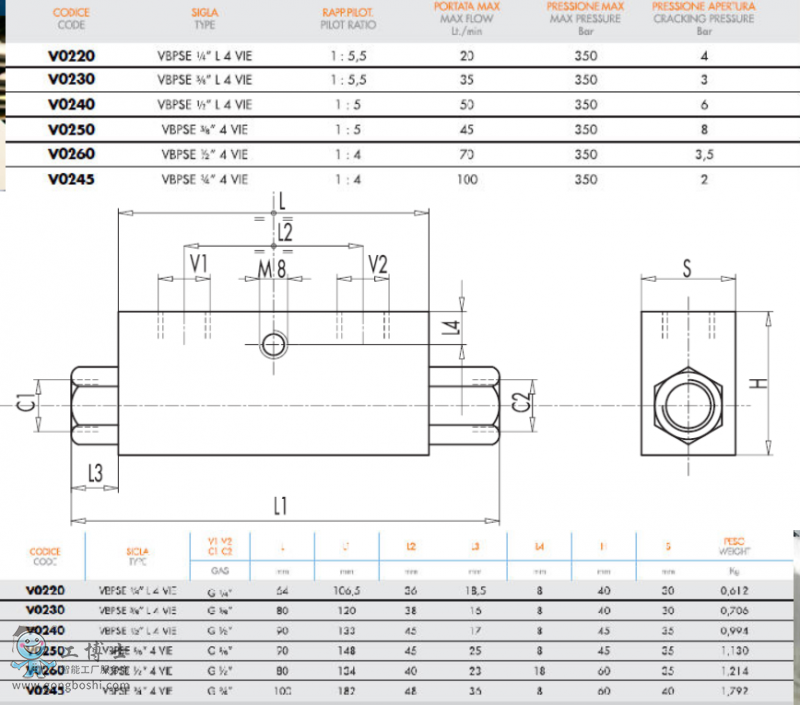The height and width of the screenshot is (705, 800).
Task: Click the V1 port label in the drawing
Action: coord(199,264)
